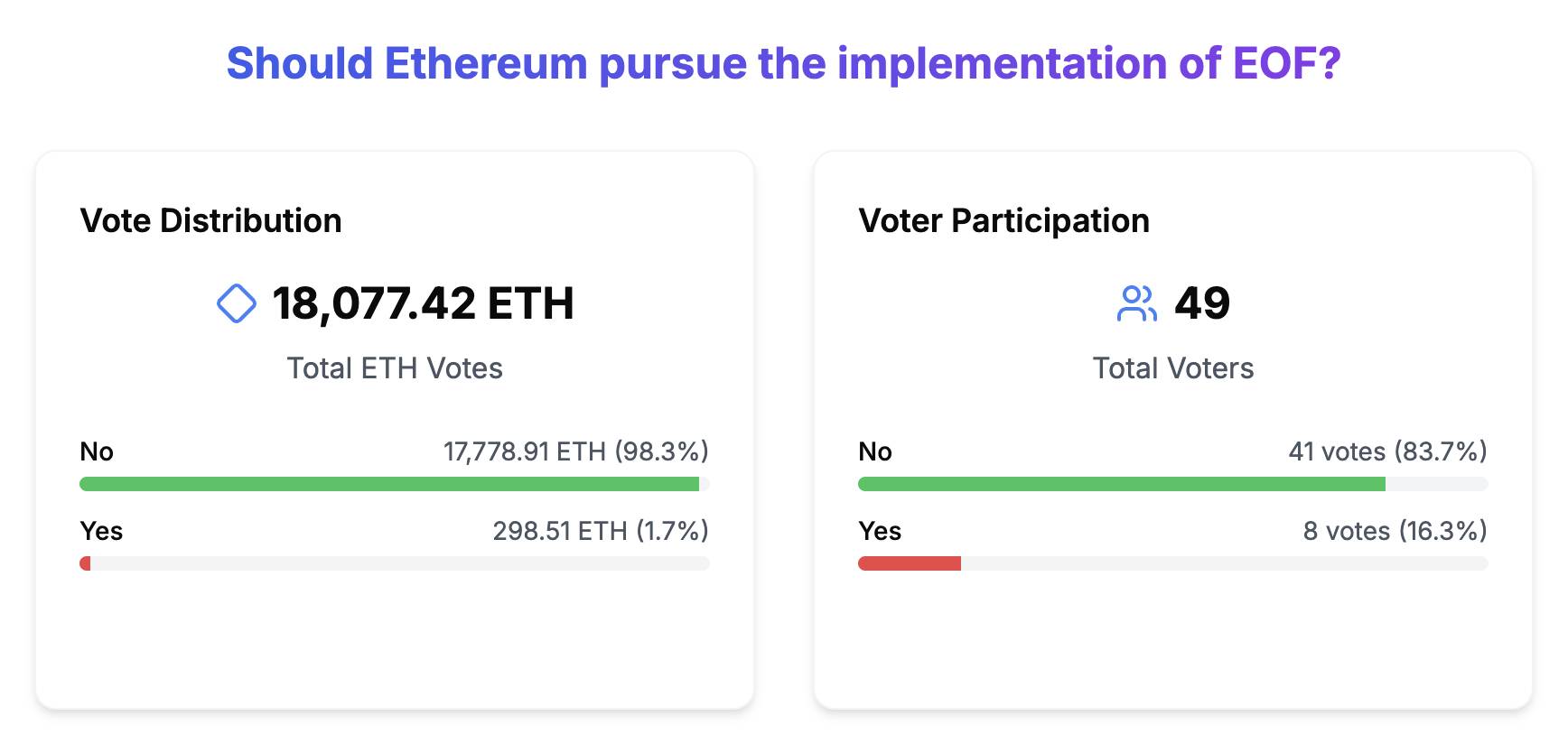This screenshot has width=1568, height=744.
Task: Click the green No bar in Voter Participation
Action: pos(1121,484)
